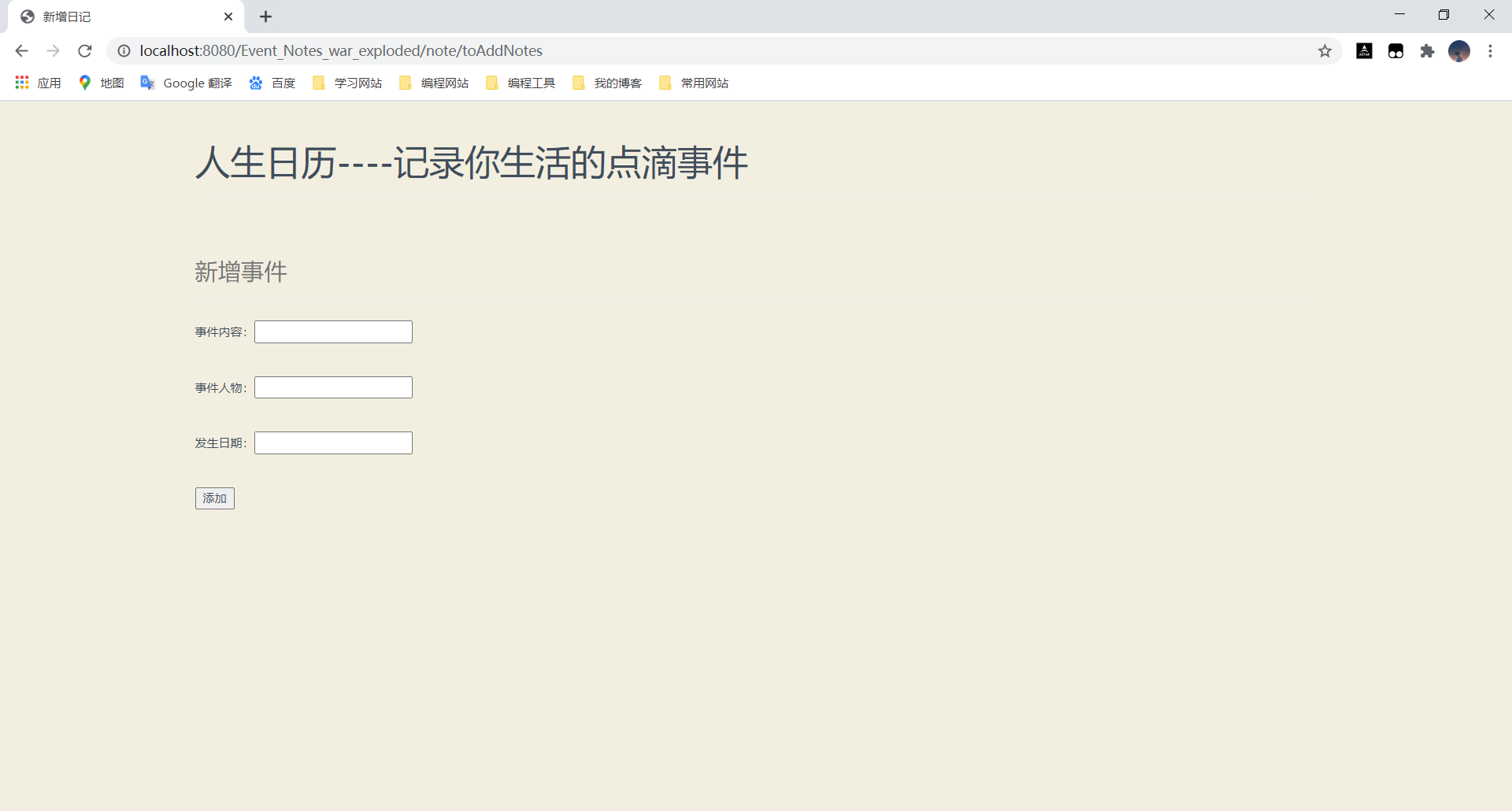Open the Google 翻译 bookmark
Screen dimensions: 1512x811
click(186, 83)
